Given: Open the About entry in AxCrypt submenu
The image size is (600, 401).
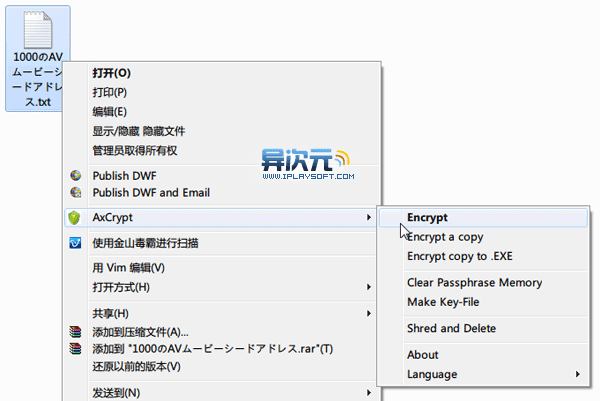Looking at the screenshot, I should click(423, 355).
